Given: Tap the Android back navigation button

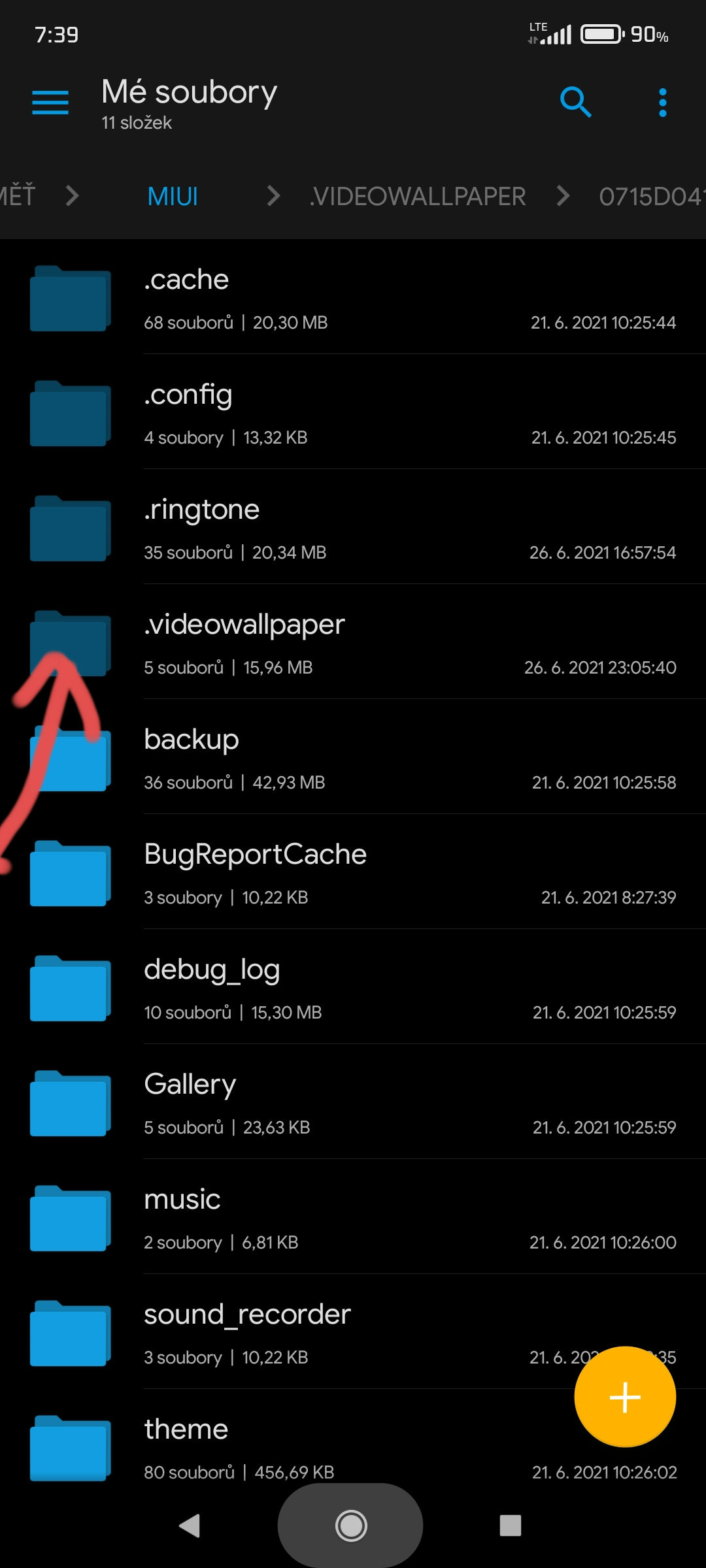Looking at the screenshot, I should [x=190, y=1526].
